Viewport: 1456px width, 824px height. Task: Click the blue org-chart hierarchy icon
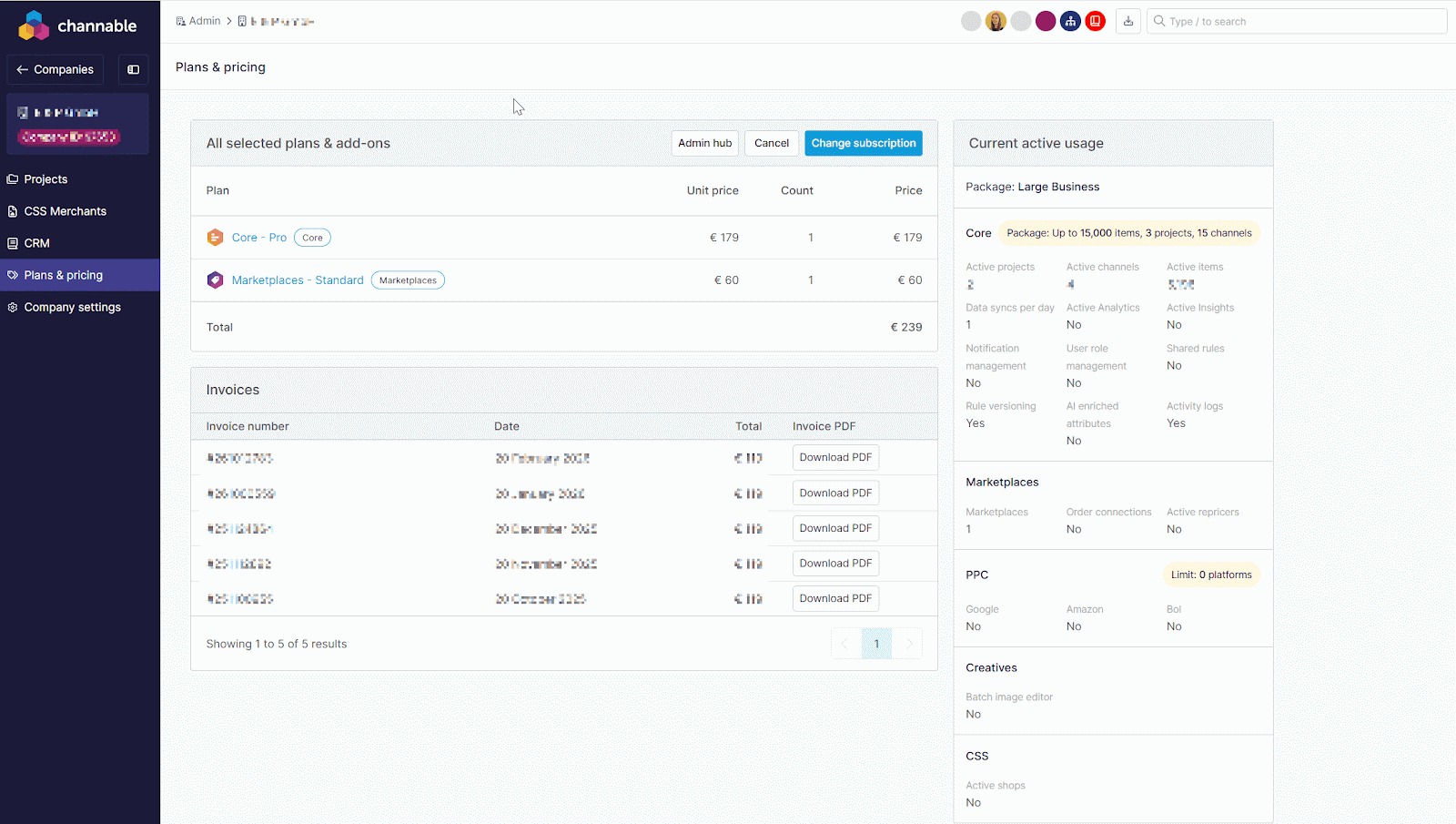click(1070, 21)
